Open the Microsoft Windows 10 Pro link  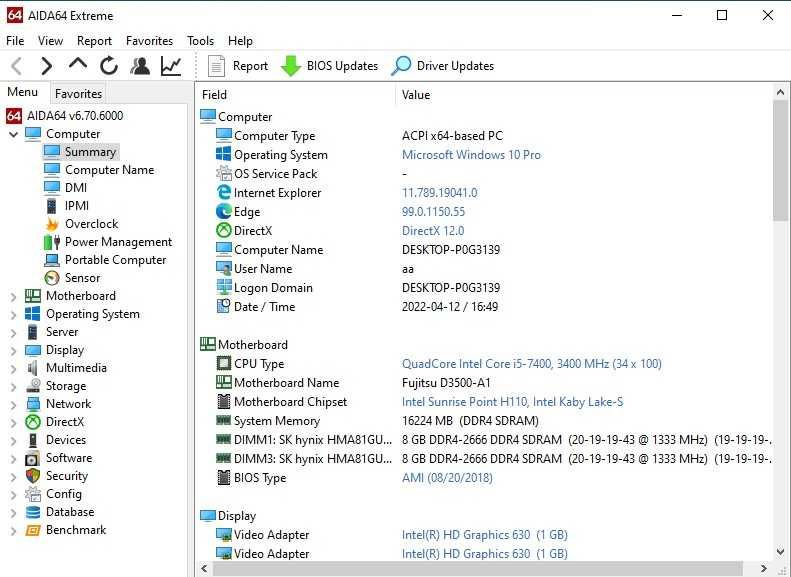[471, 155]
